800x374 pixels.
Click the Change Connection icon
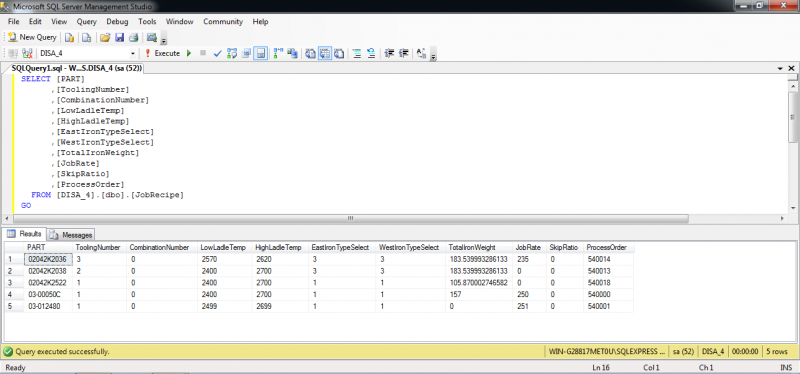28,53
